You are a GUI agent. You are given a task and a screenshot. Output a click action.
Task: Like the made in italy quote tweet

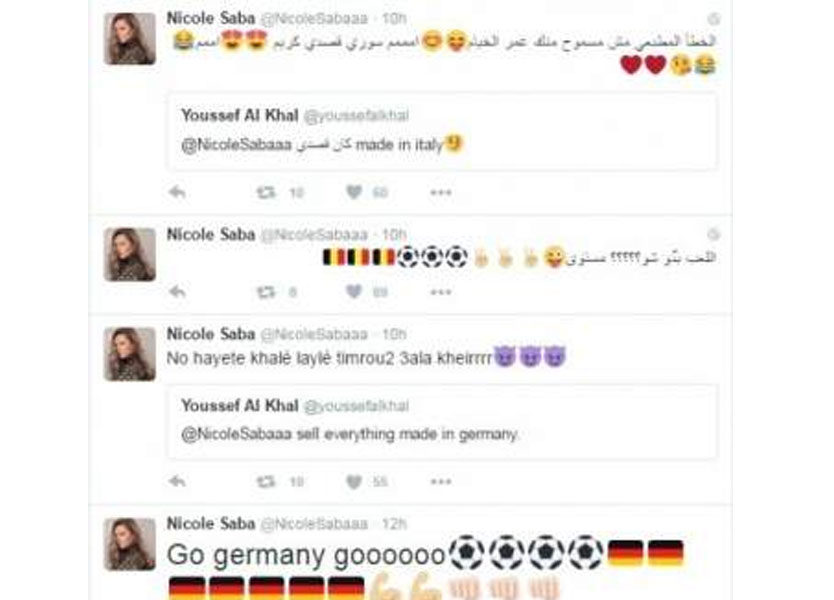click(x=354, y=192)
